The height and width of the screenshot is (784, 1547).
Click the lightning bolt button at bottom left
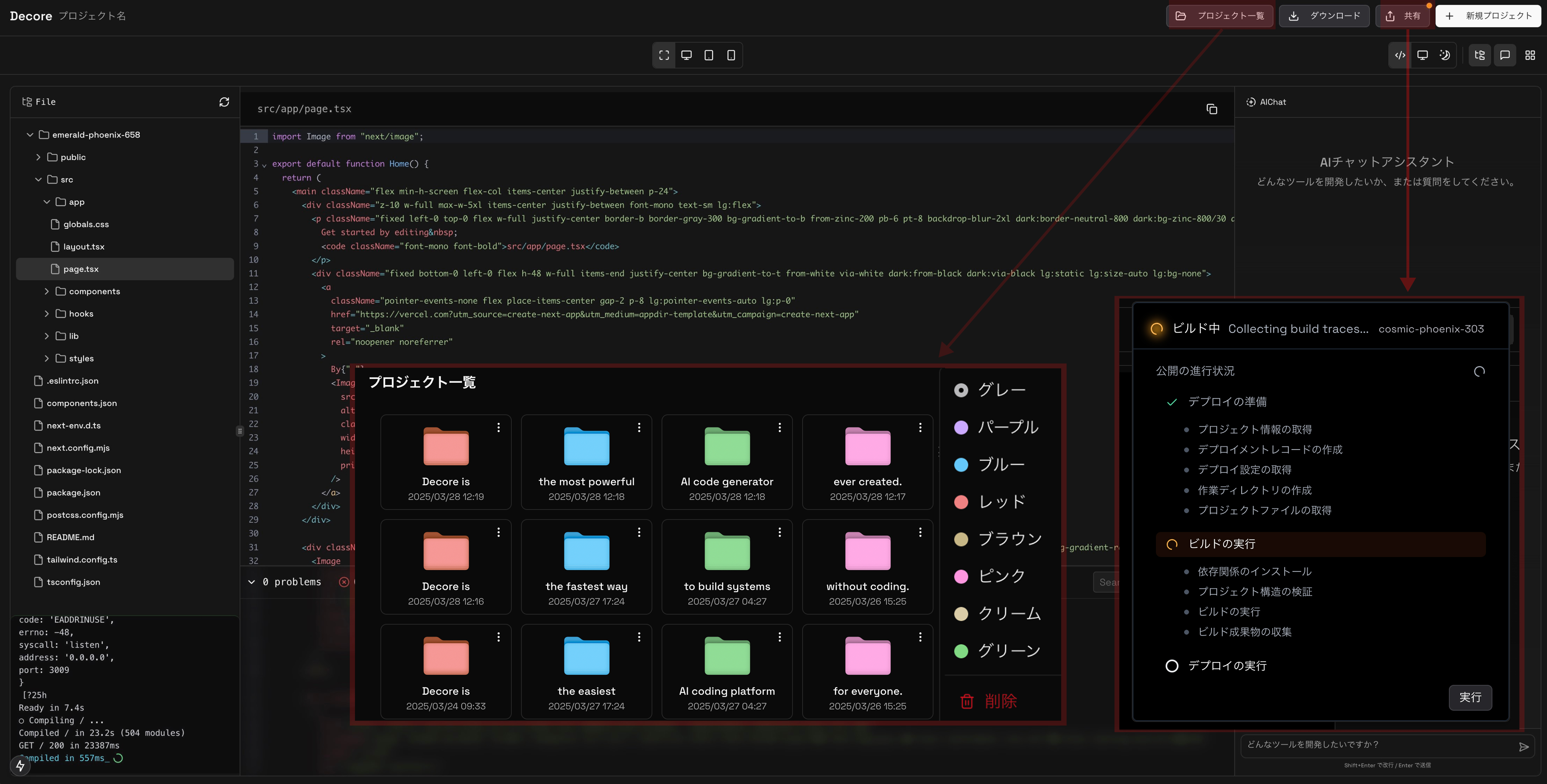click(x=21, y=765)
